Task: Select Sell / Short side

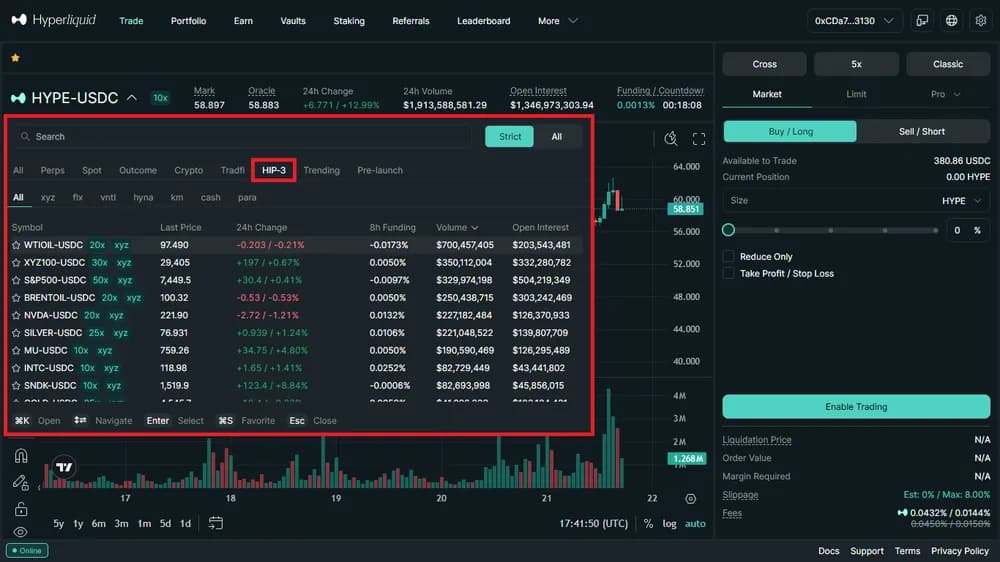Action: pyautogui.click(x=922, y=131)
